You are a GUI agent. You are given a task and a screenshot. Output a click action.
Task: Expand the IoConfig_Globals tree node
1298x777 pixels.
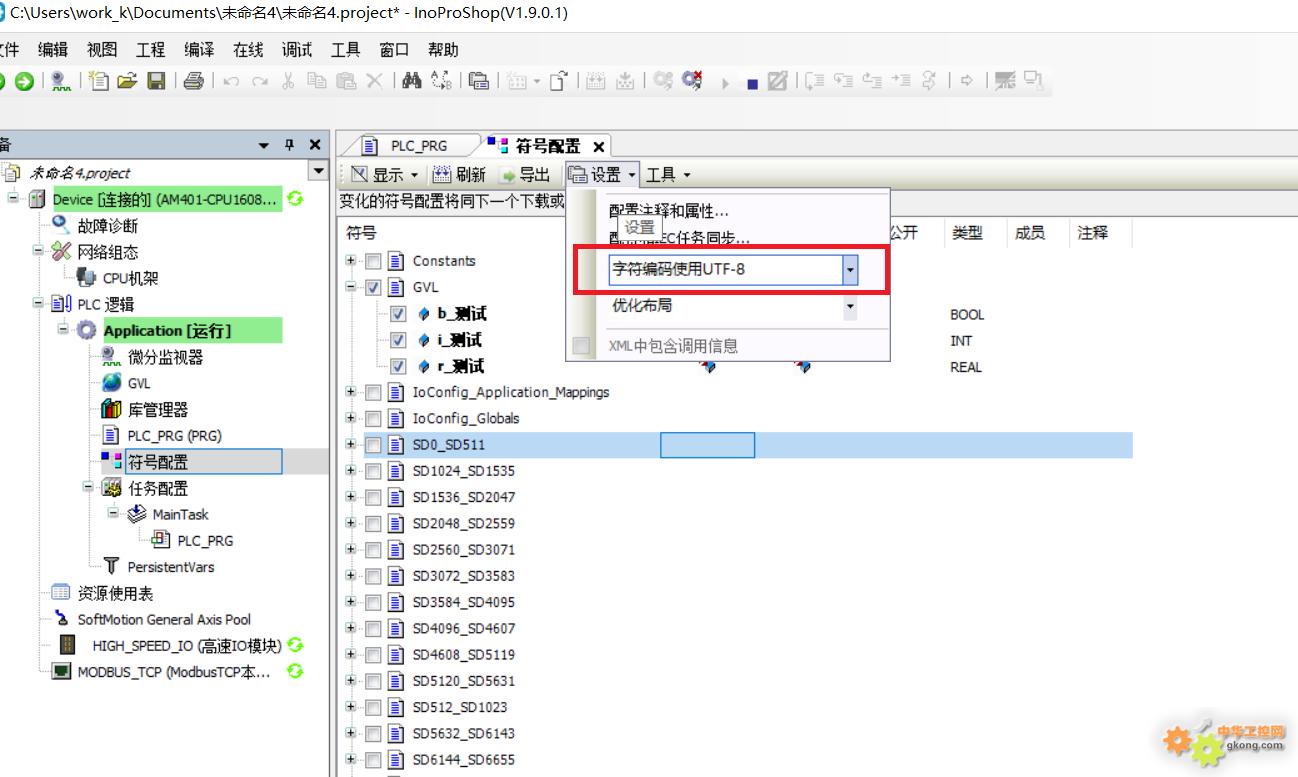click(351, 418)
